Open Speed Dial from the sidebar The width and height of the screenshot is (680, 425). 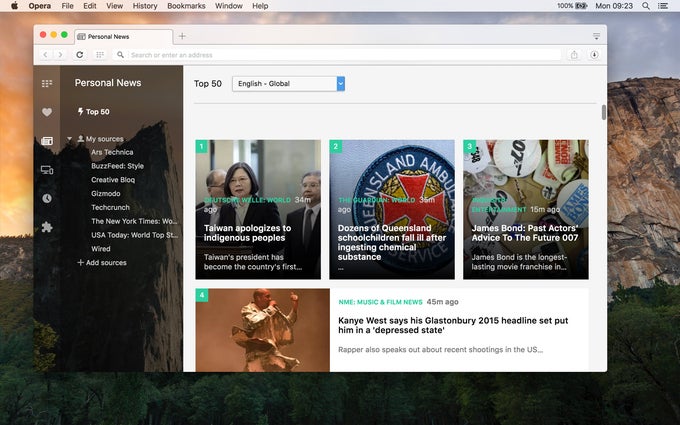click(x=47, y=83)
